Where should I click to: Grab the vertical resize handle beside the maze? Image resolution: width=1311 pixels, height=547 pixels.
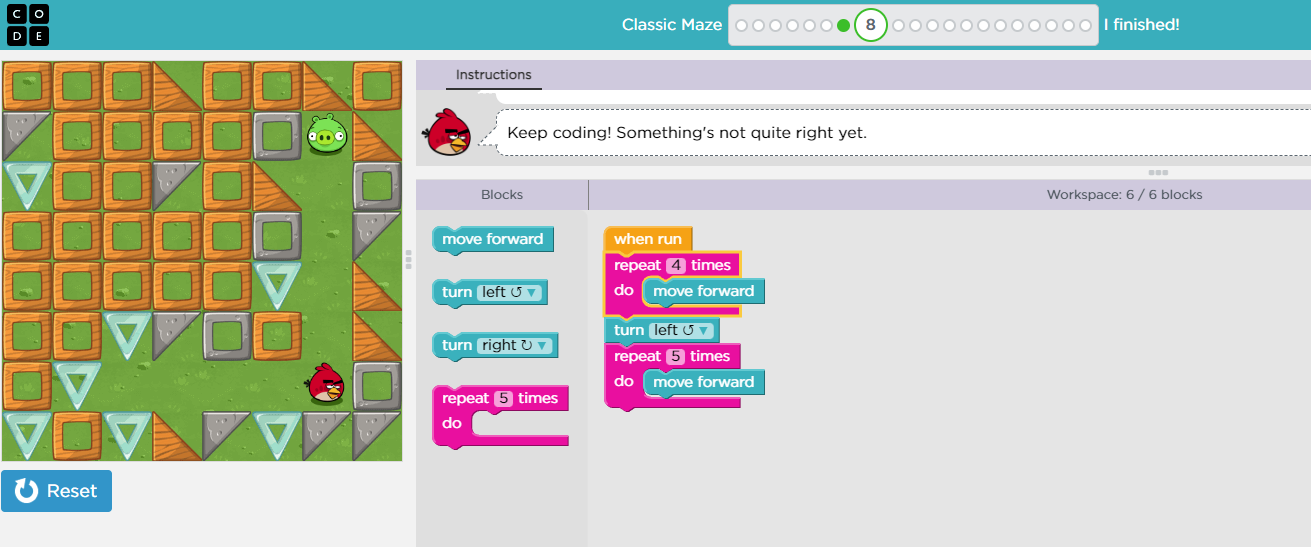[408, 259]
